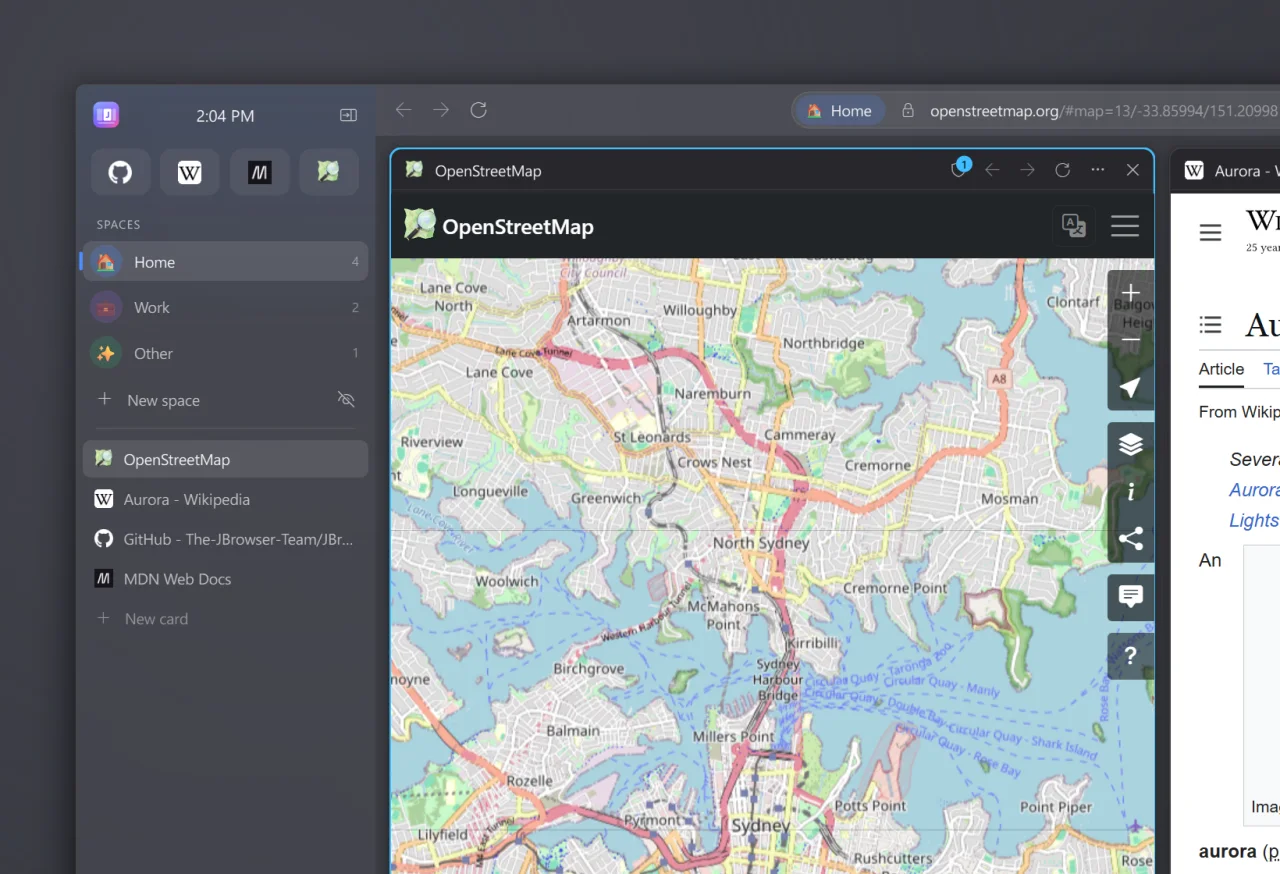Click the Mosman suburb label on map
The width and height of the screenshot is (1280, 874).
point(1010,498)
